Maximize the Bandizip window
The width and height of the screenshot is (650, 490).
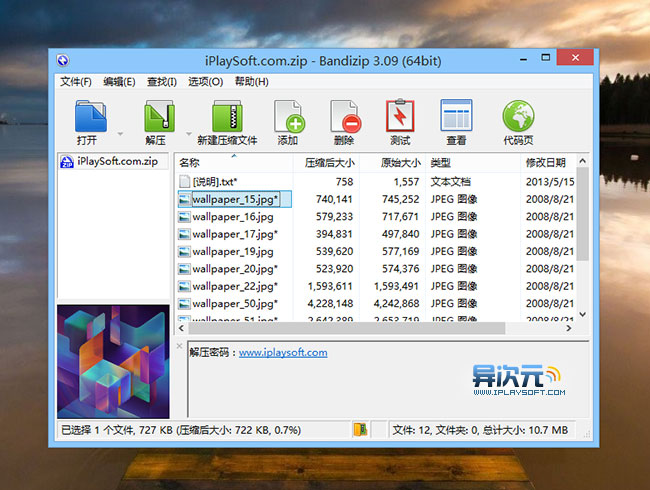click(x=546, y=58)
